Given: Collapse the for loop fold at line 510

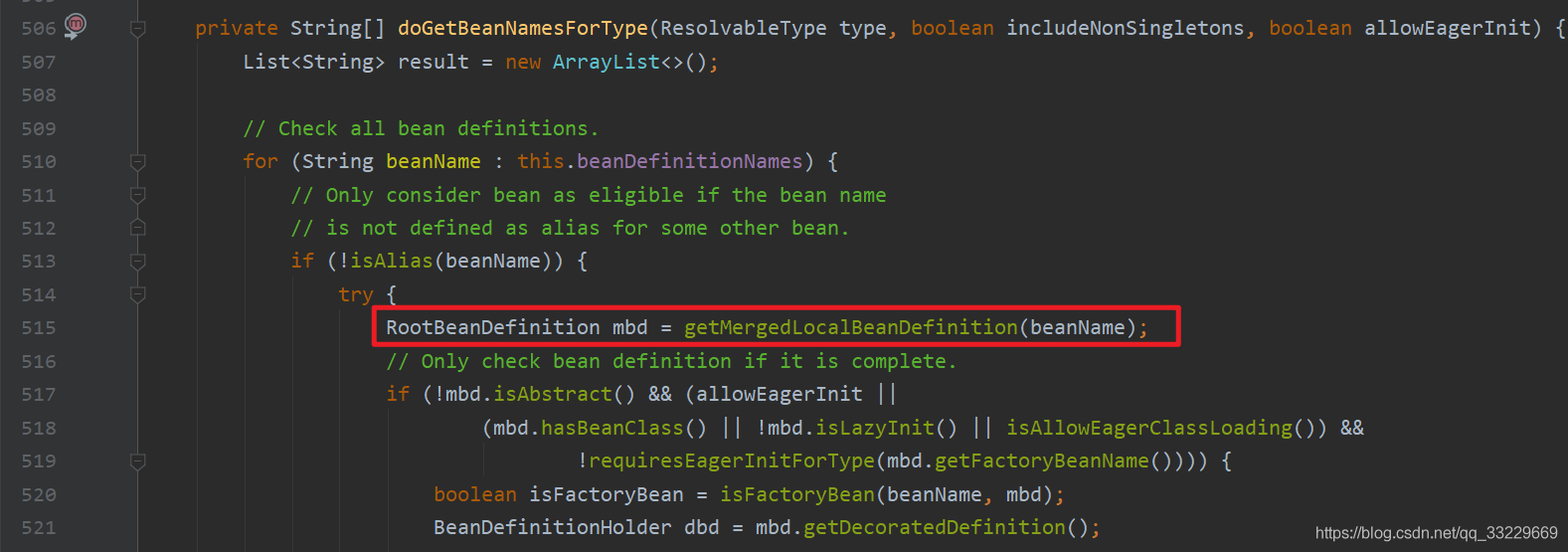Looking at the screenshot, I should (138, 161).
